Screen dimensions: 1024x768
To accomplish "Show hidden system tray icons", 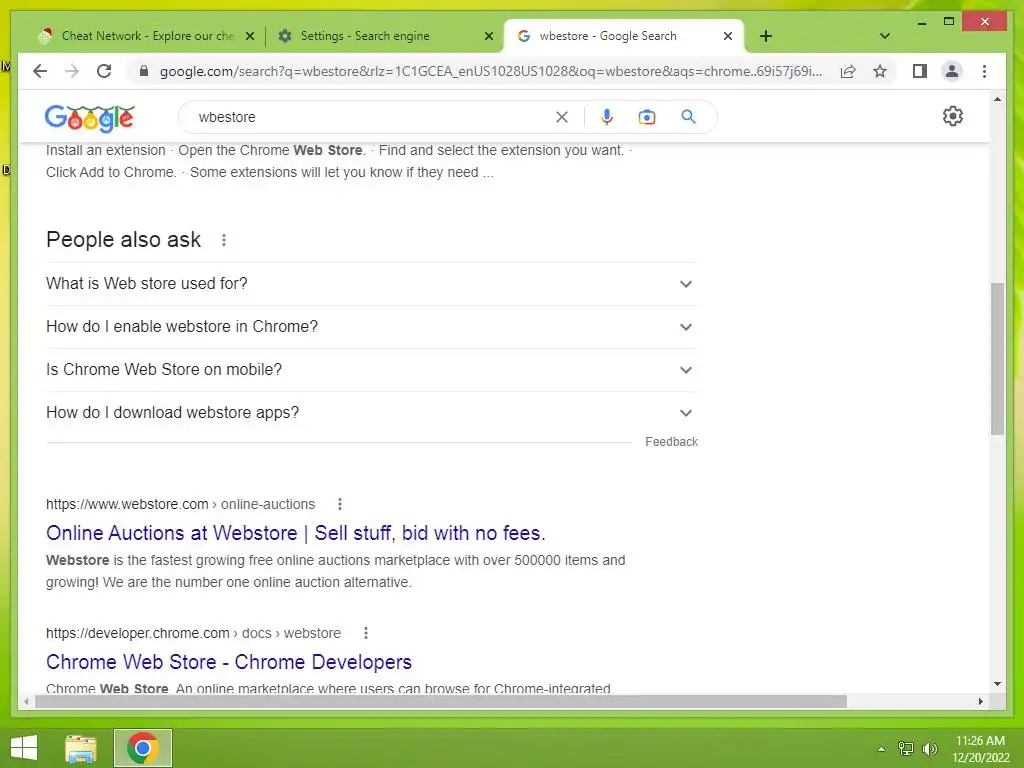I will tap(881, 749).
